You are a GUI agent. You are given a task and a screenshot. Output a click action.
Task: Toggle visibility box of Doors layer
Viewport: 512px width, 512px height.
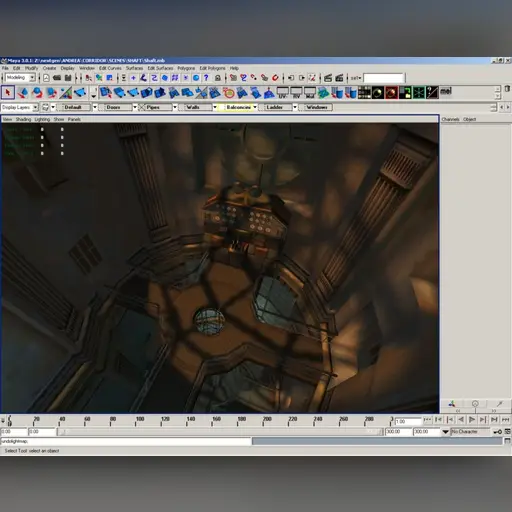100,107
